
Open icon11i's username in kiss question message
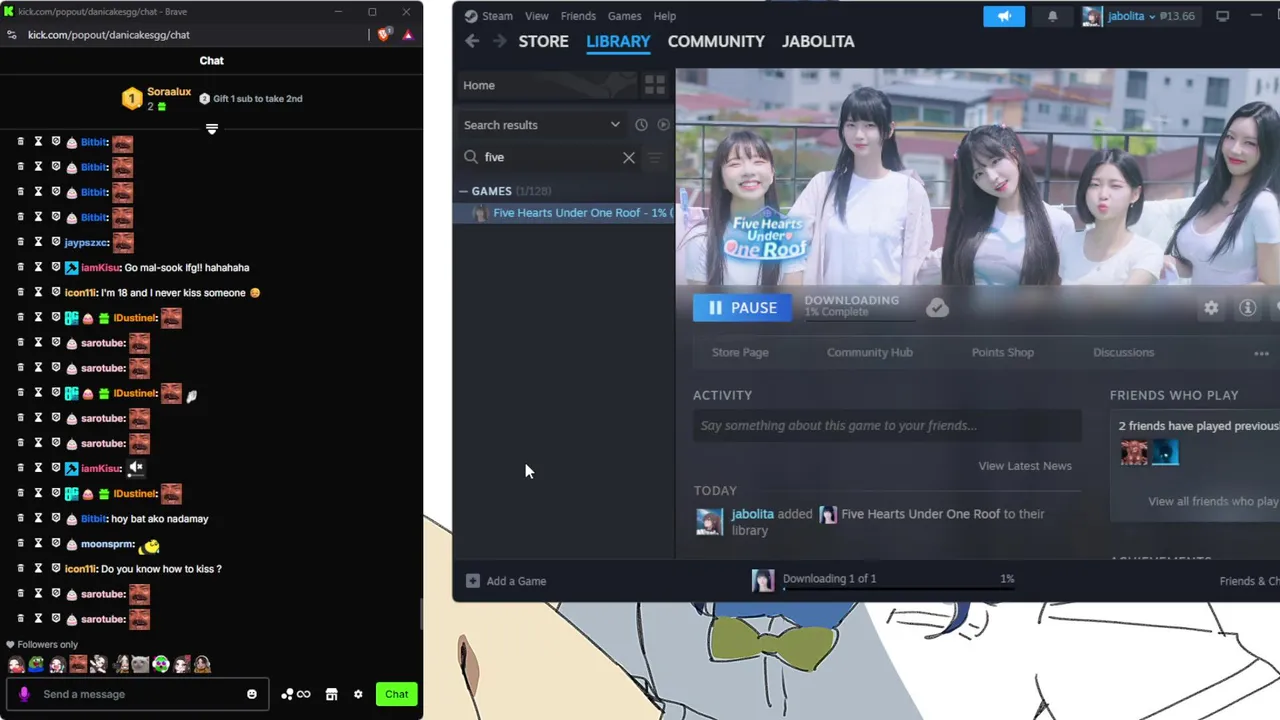tap(81, 569)
